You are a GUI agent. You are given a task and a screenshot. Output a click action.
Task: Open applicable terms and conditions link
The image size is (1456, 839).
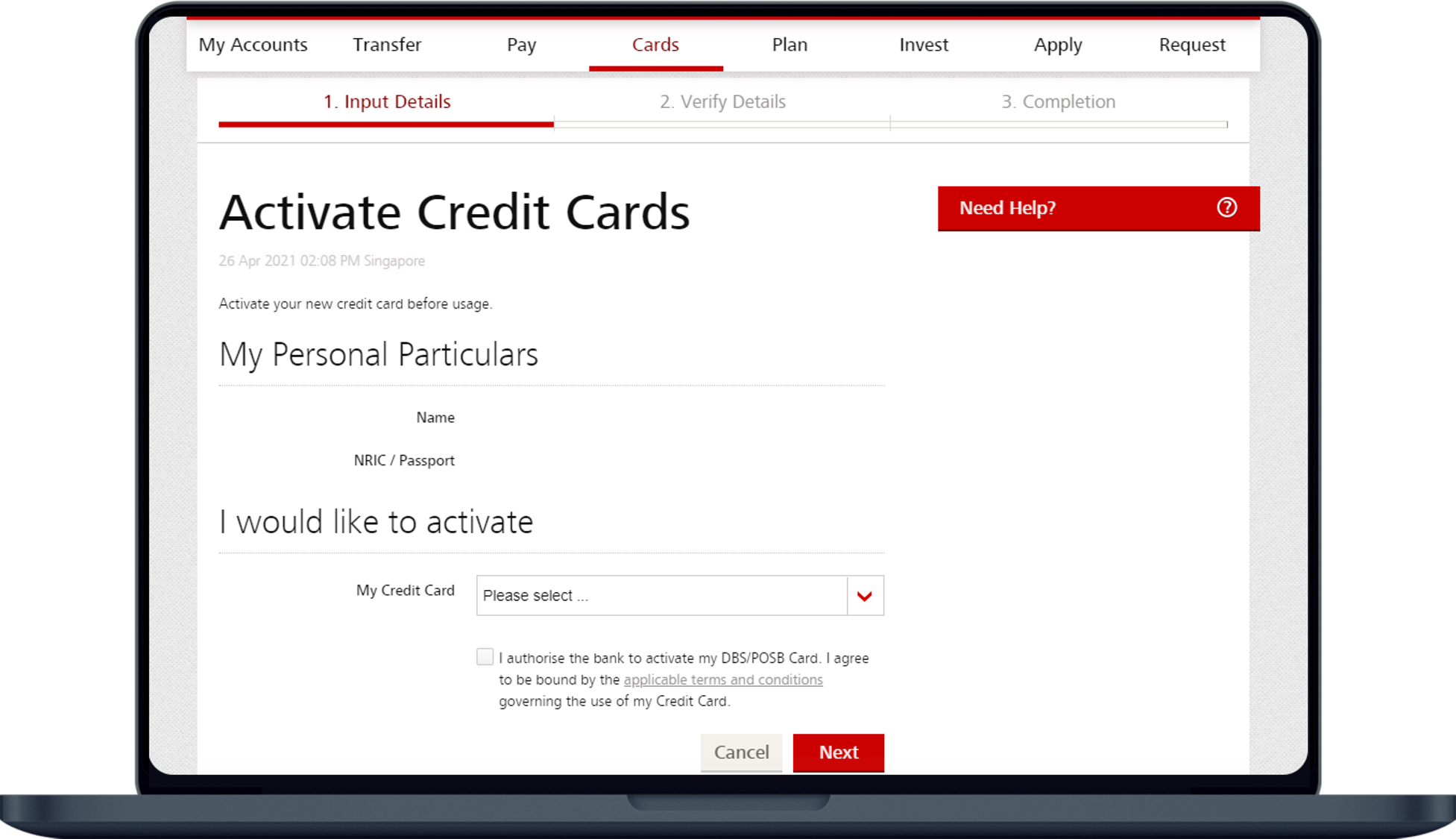723,680
